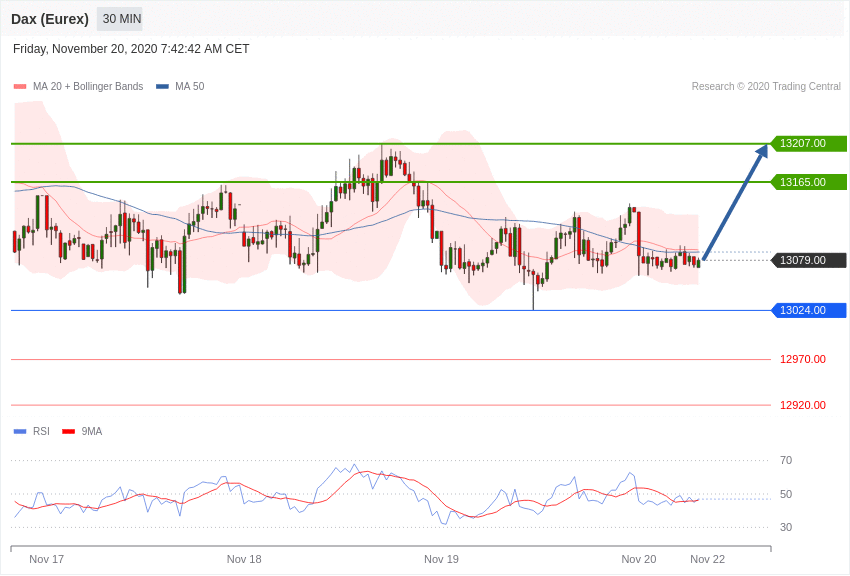This screenshot has width=850, height=576.
Task: Click the 30 MIN timeframe badge
Action: tap(121, 19)
